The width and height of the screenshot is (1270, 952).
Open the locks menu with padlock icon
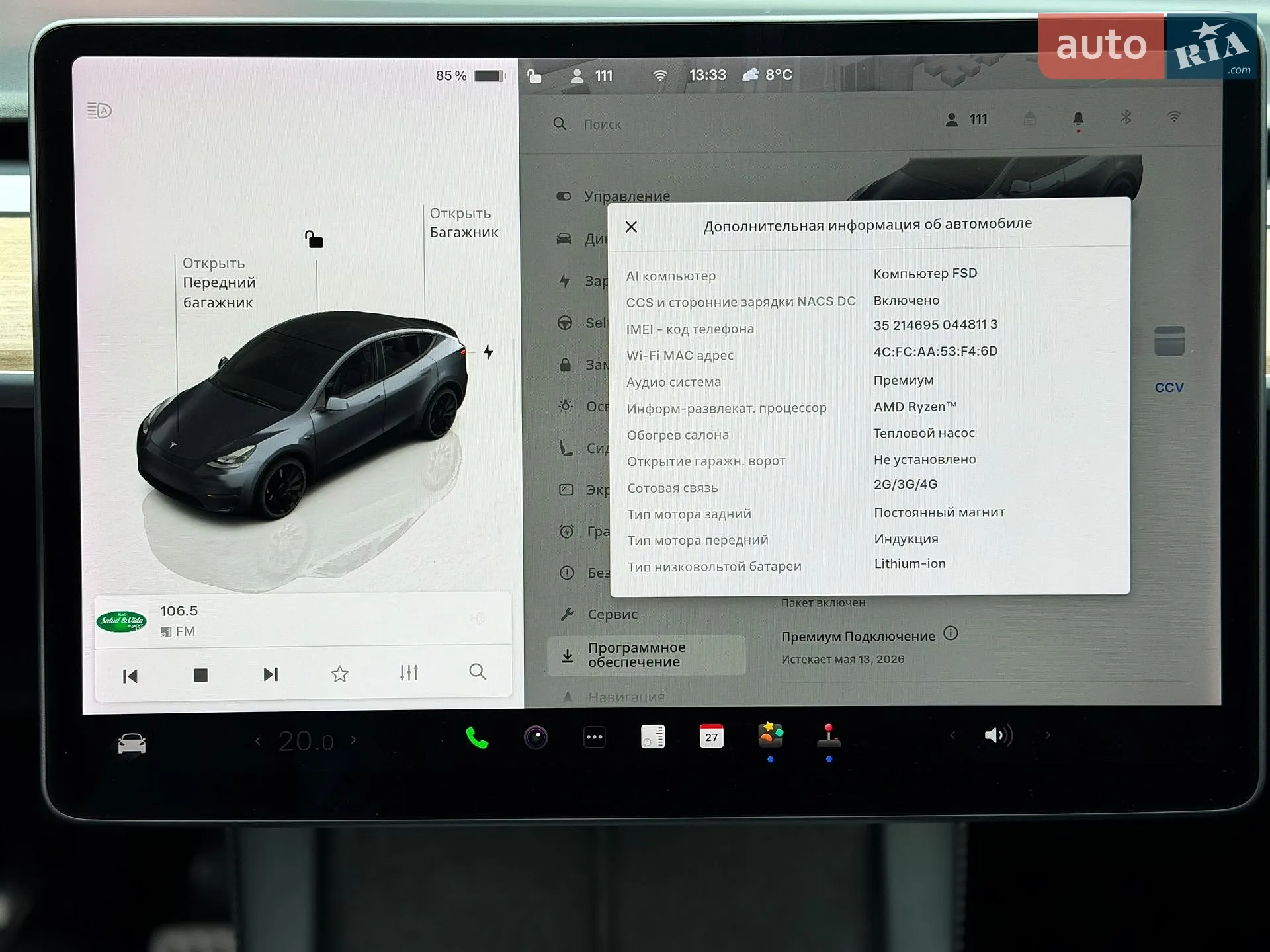click(565, 364)
